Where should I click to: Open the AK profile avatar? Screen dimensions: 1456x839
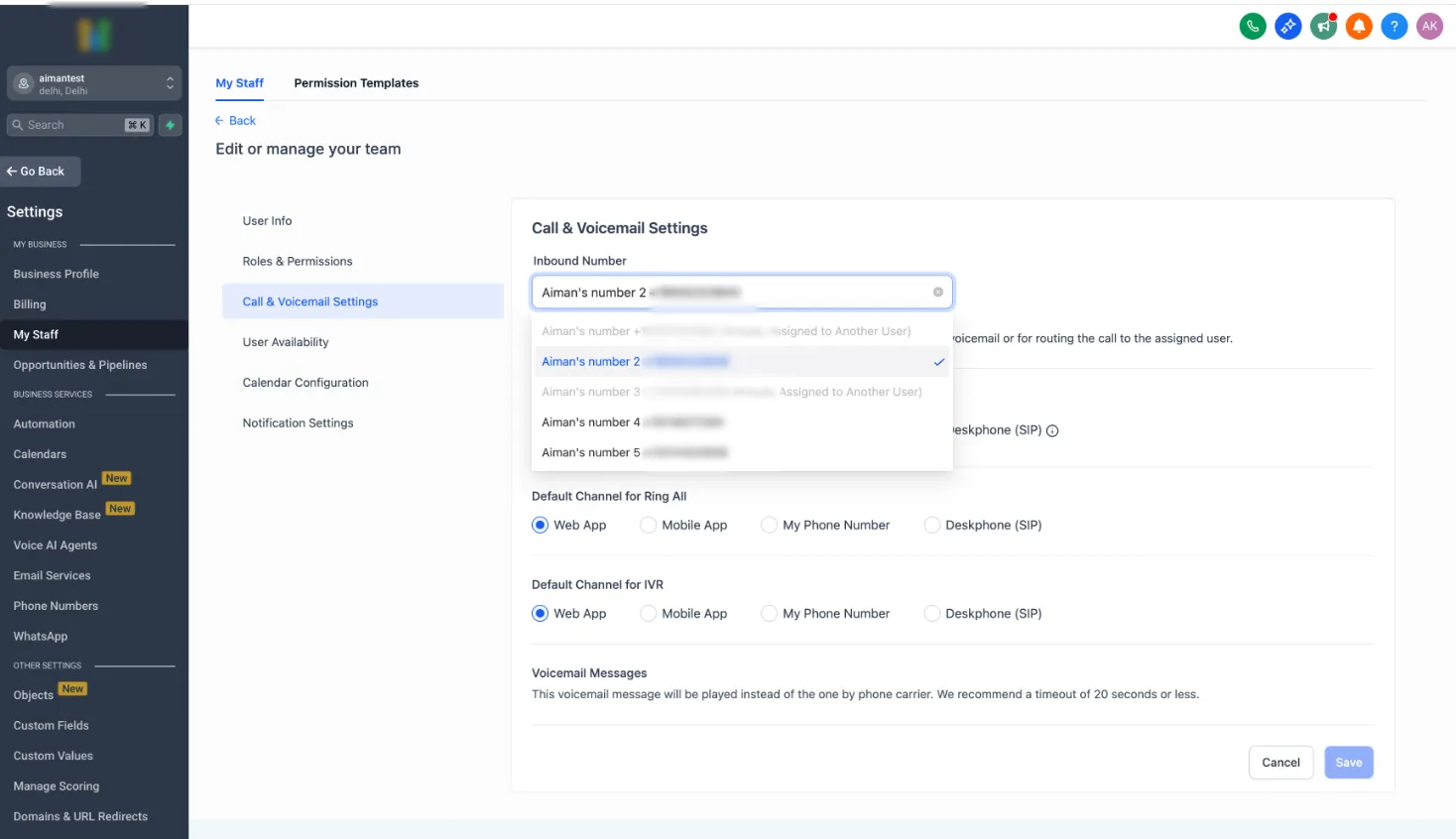(1429, 27)
